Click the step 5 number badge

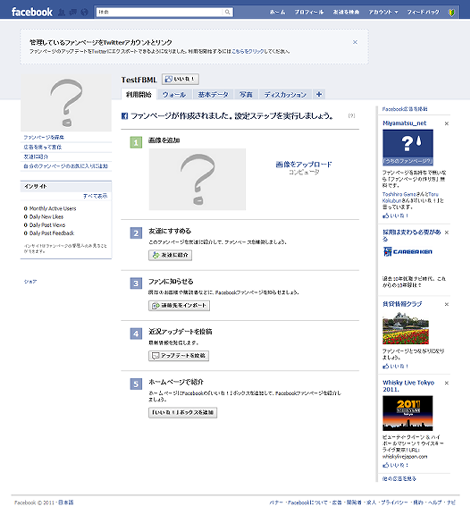coord(136,384)
